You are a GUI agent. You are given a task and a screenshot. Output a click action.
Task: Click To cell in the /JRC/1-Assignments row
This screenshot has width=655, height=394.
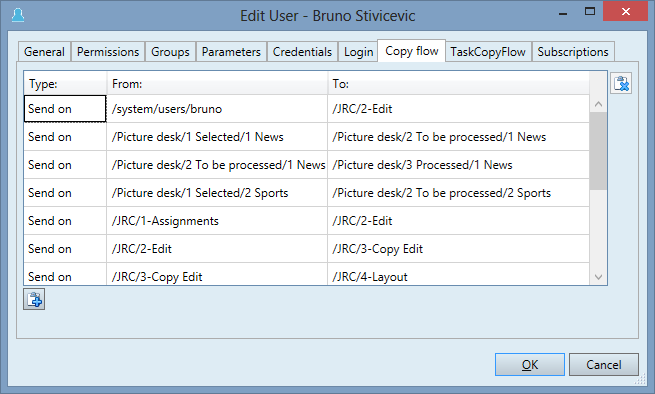point(458,221)
